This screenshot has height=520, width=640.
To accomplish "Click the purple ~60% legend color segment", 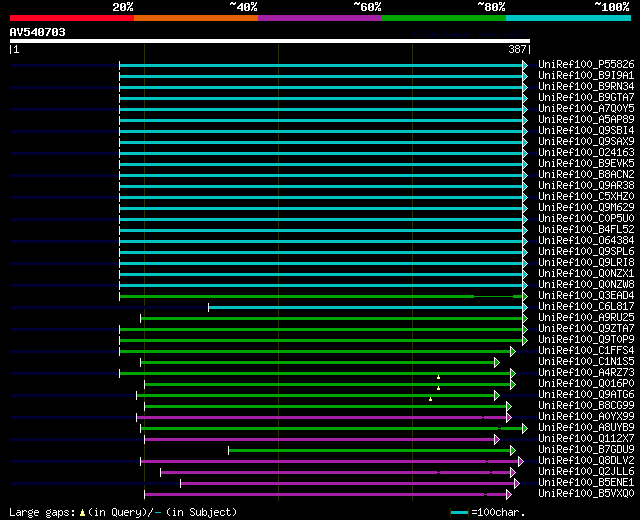I will 320,18.
